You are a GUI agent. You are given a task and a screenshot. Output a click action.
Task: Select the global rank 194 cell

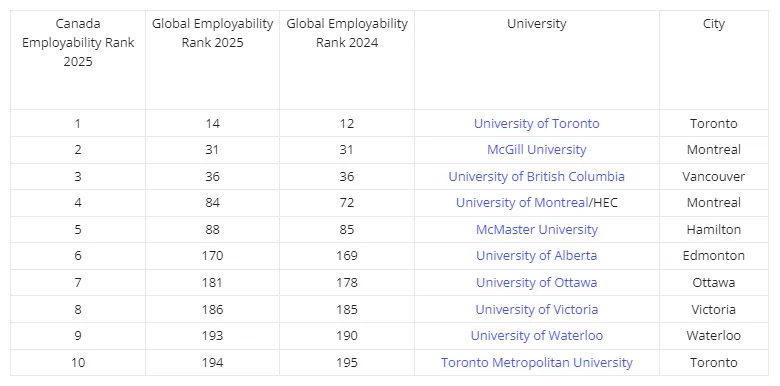[212, 363]
